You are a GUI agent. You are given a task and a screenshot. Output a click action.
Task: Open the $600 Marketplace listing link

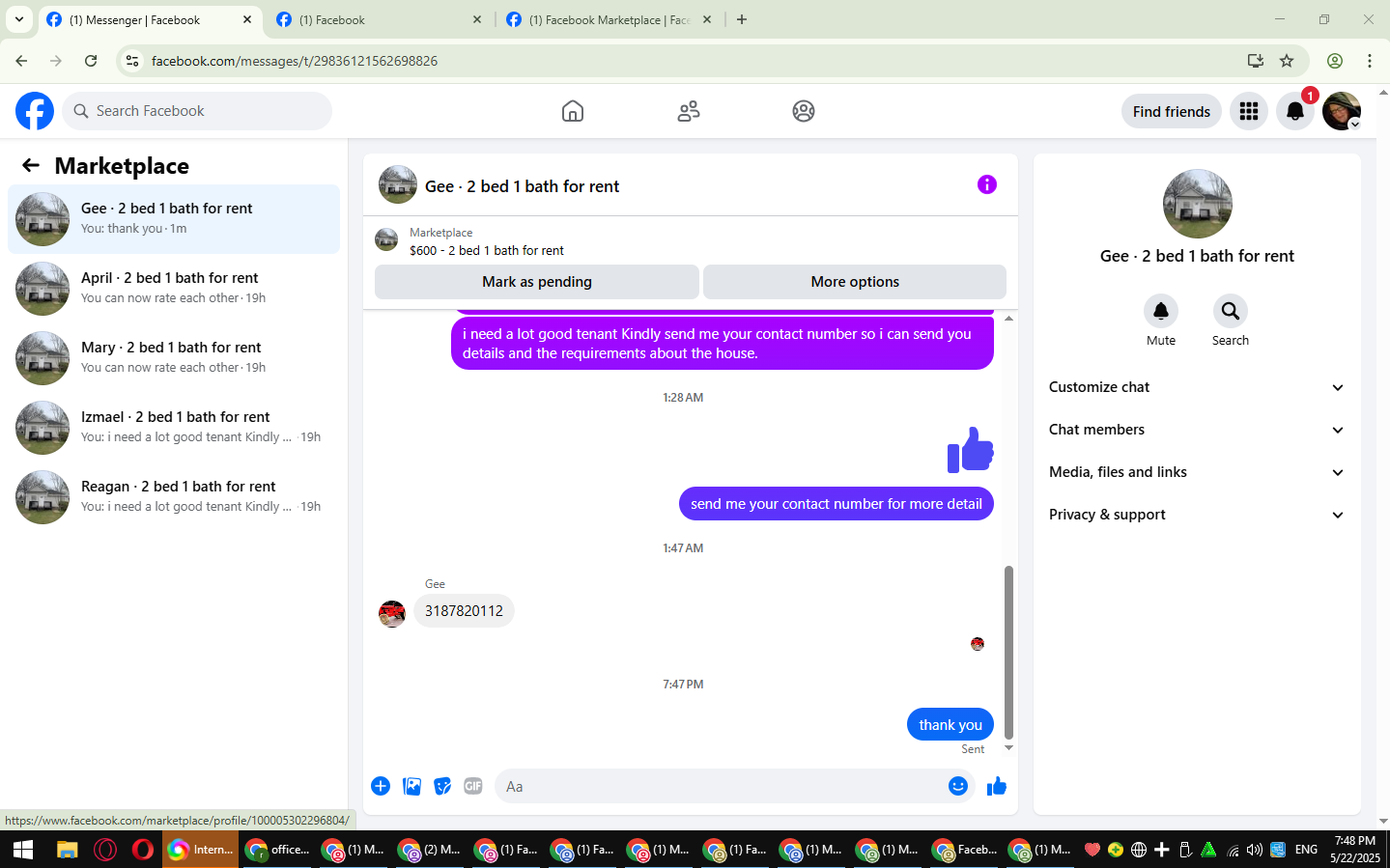(x=487, y=250)
